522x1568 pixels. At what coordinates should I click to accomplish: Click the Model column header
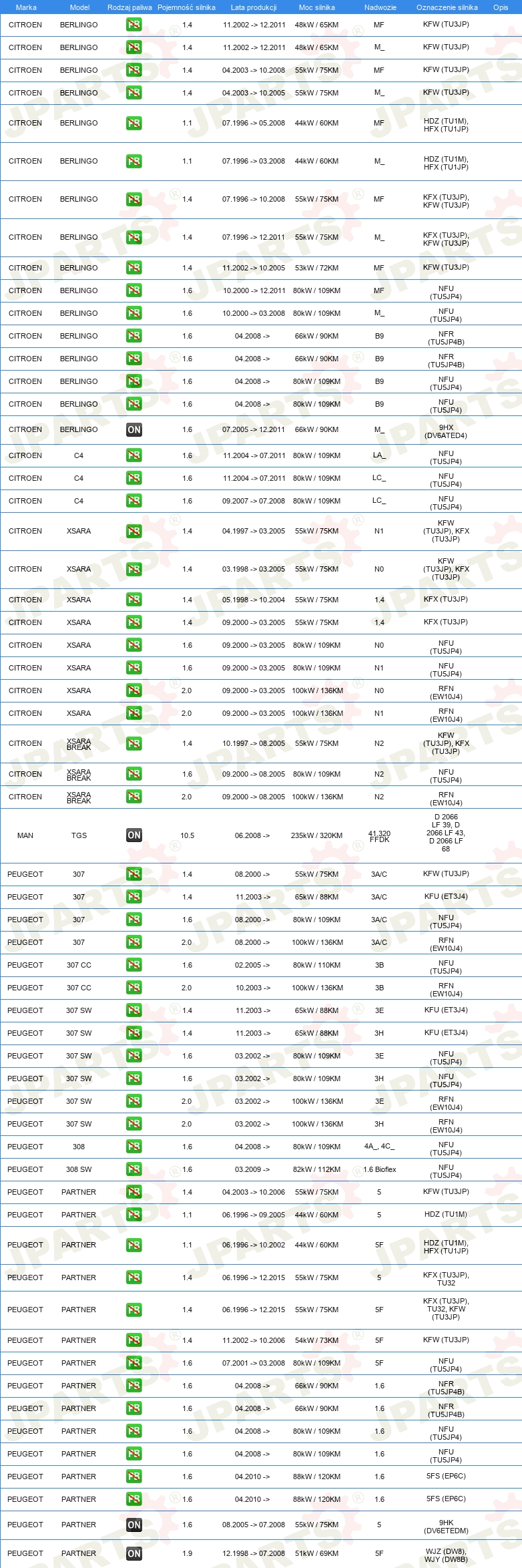[79, 7]
